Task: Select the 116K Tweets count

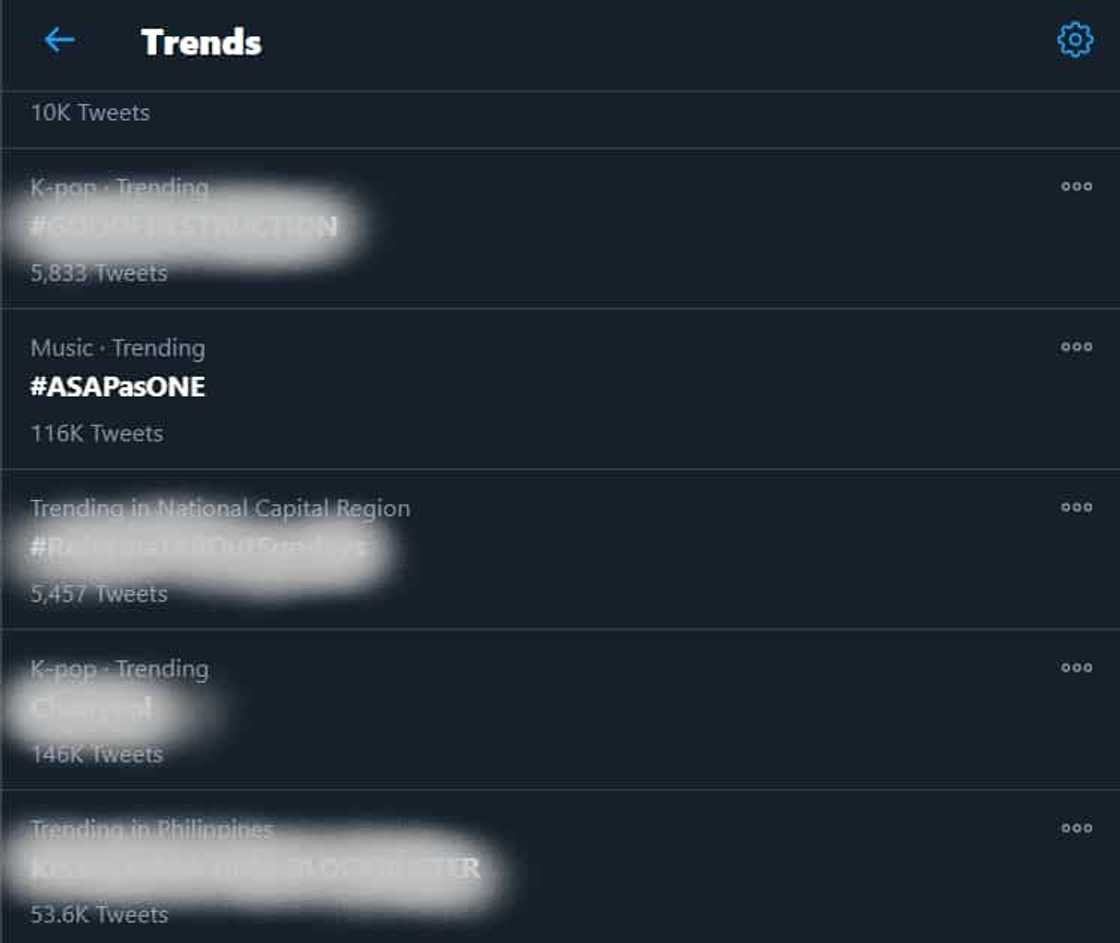Action: tap(97, 434)
